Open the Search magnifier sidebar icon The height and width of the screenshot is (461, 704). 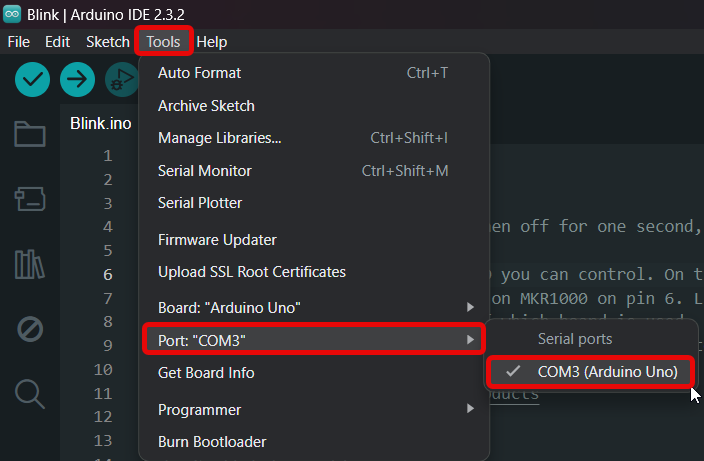(x=30, y=394)
